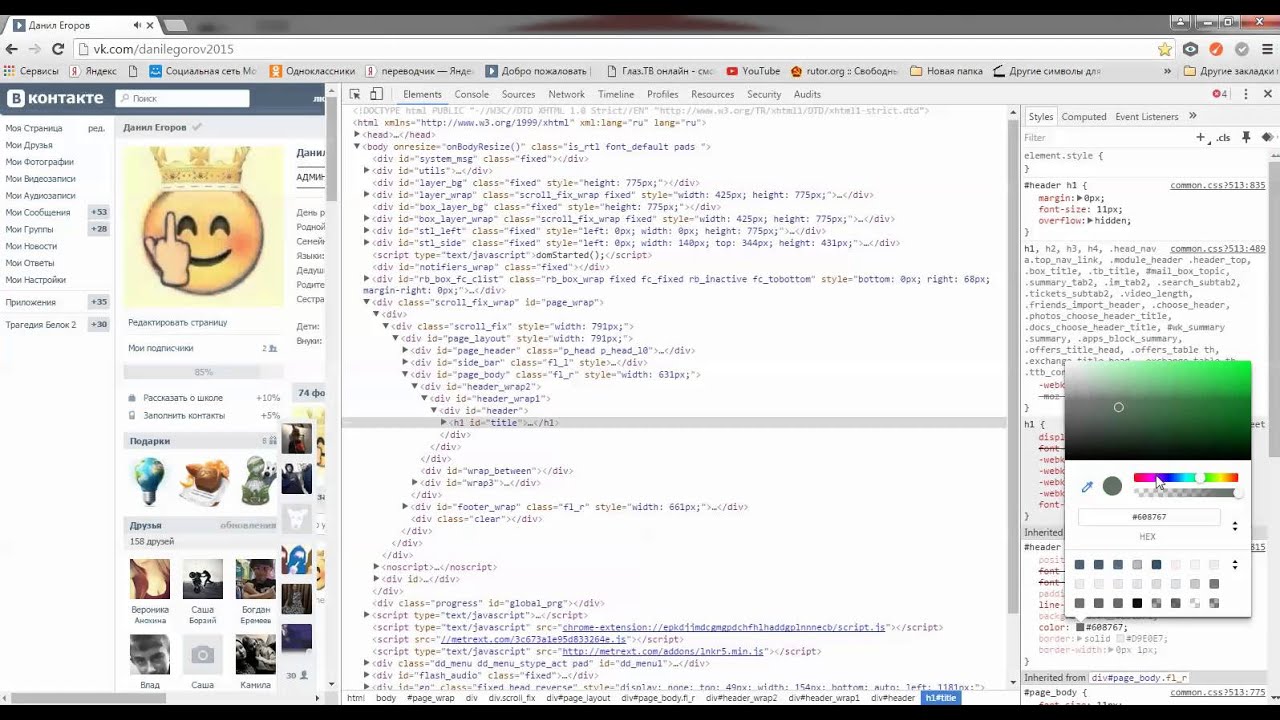Adjust the hue slider in color picker
This screenshot has height=720, width=1280.
click(x=1186, y=478)
